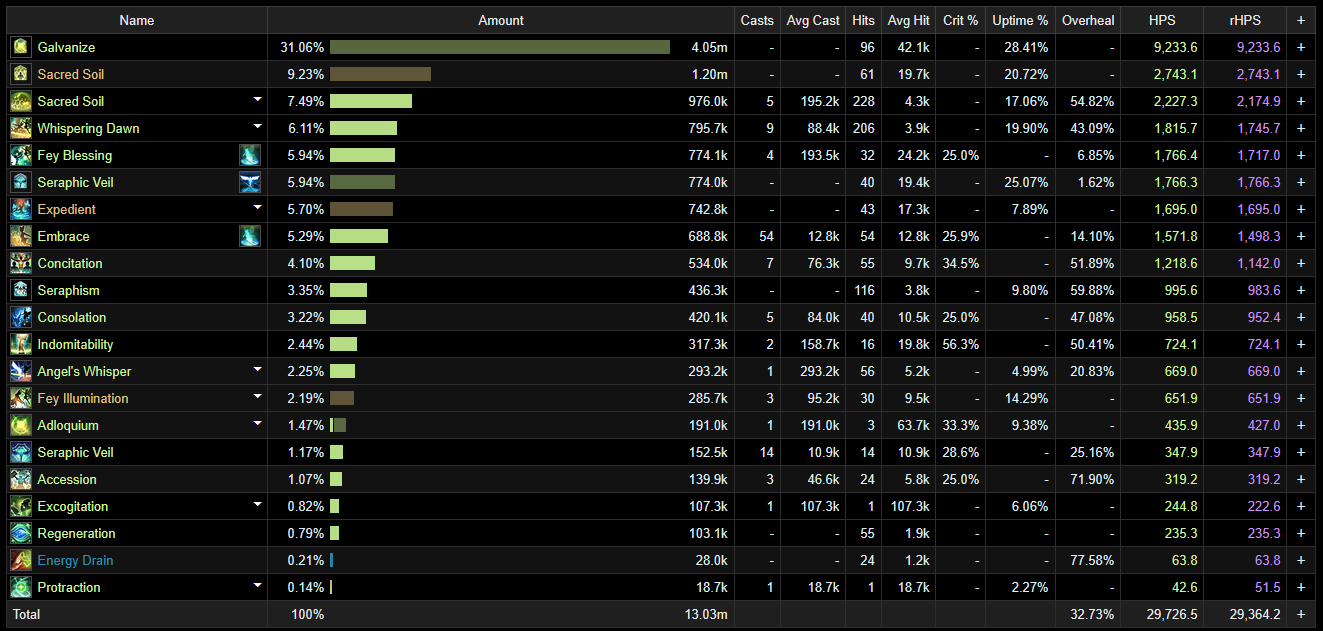The image size is (1323, 631).
Task: Open the Regeneration ability link
Action: point(76,533)
